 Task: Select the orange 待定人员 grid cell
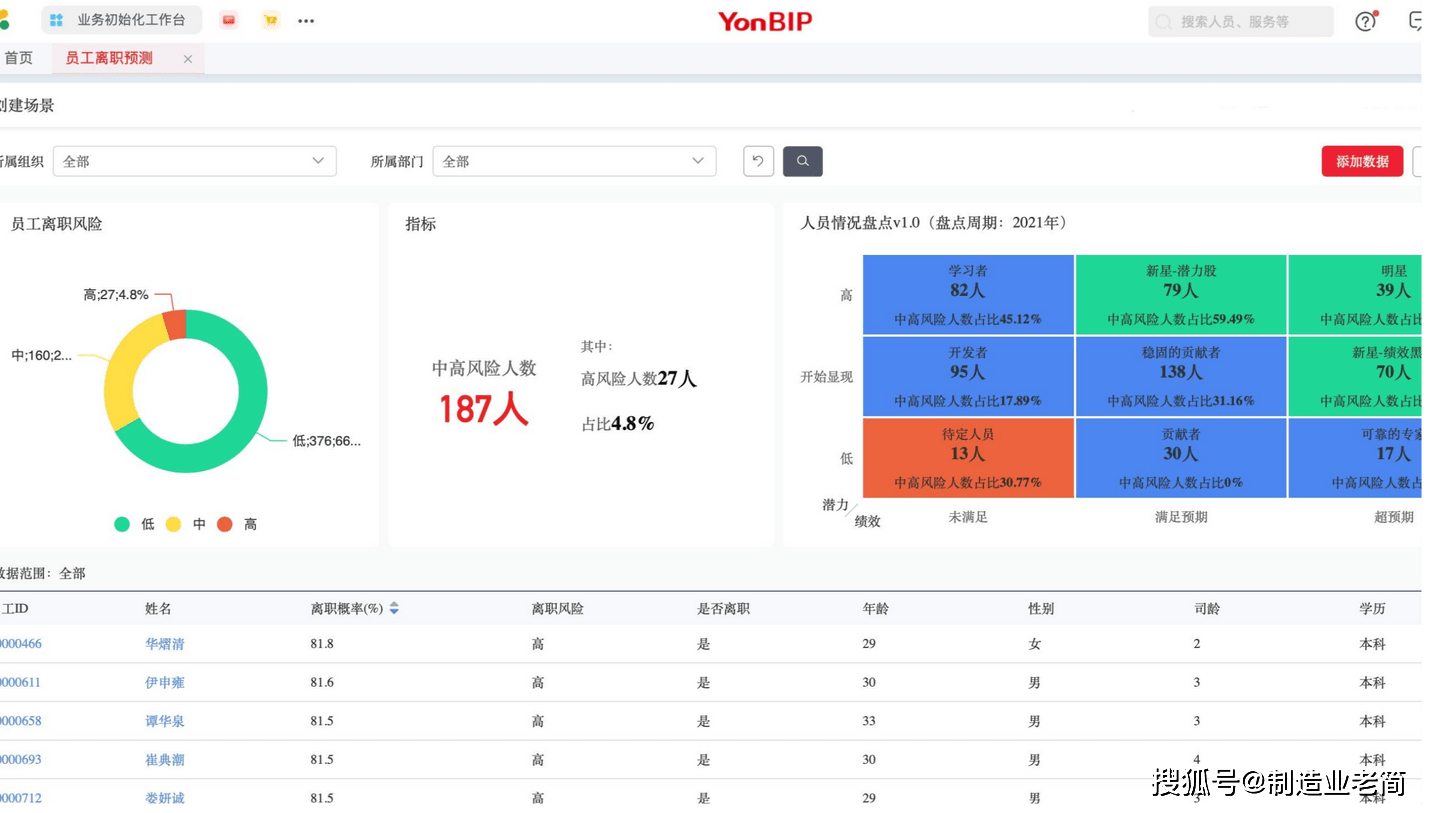point(967,457)
